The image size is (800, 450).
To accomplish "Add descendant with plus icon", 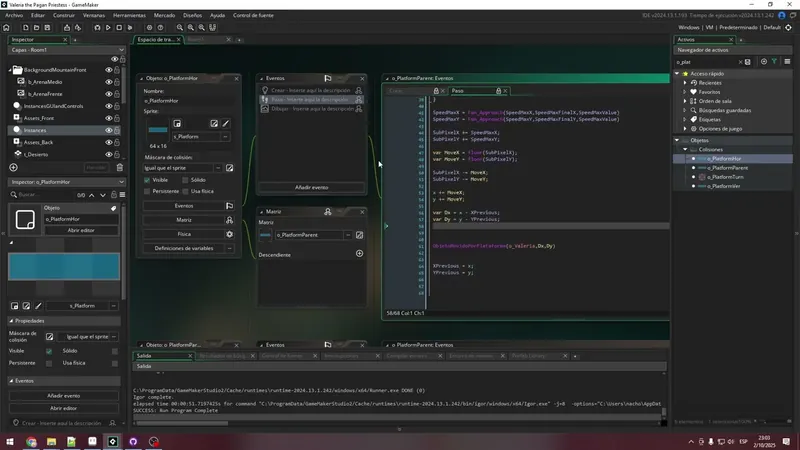I will tap(360, 254).
